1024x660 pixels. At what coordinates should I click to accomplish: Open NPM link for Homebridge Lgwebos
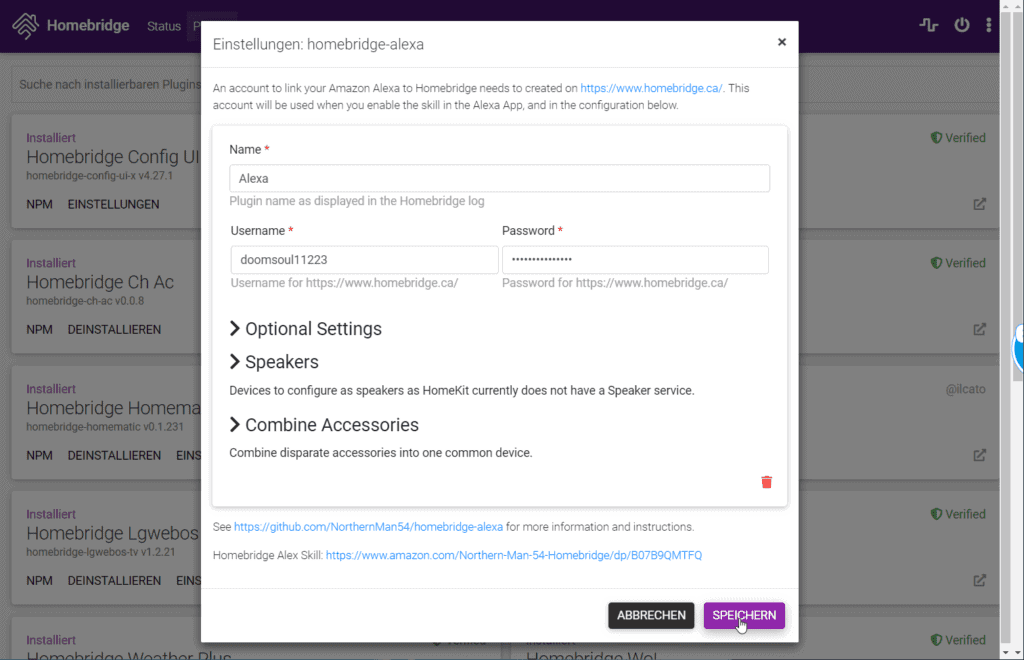39,581
